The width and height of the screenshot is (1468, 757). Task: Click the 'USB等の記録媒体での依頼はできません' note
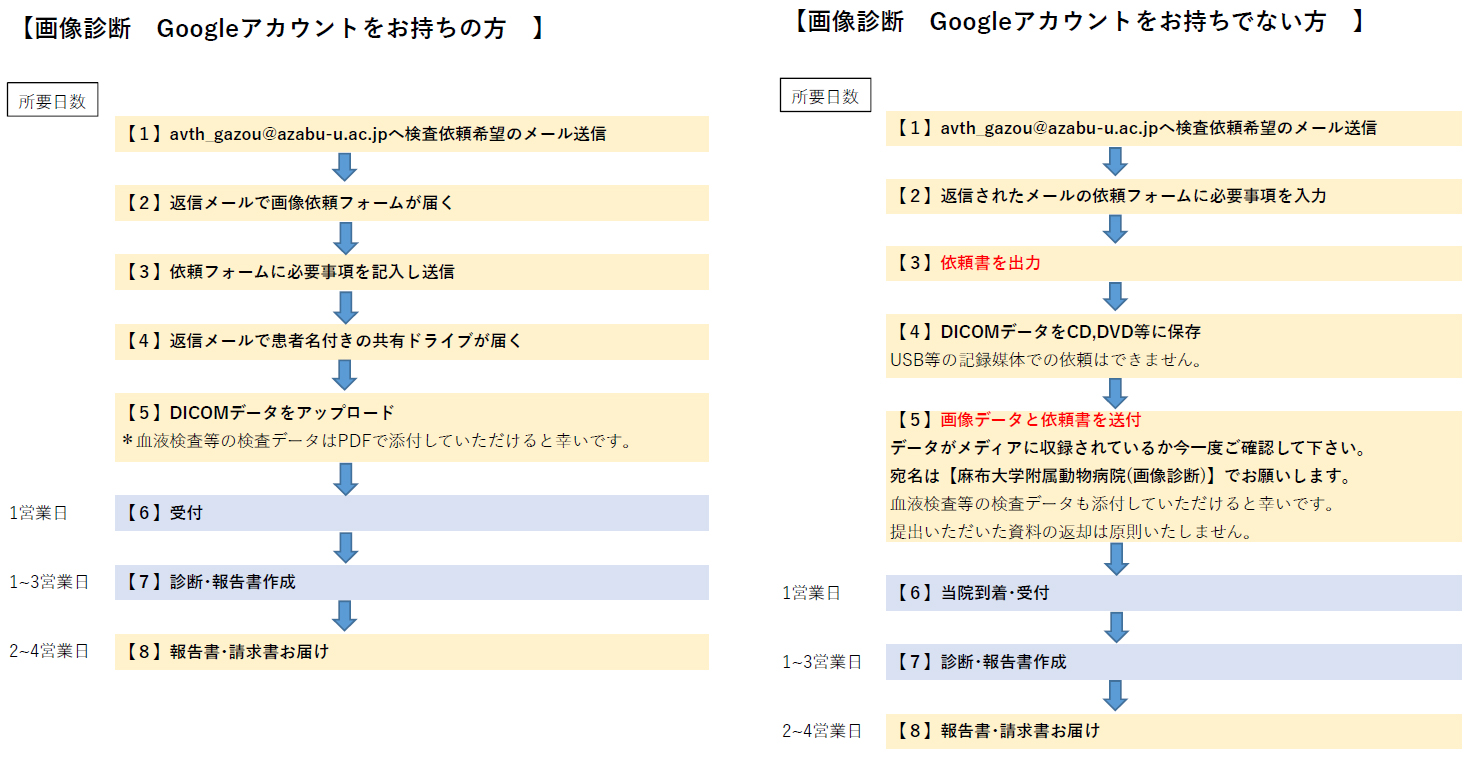pos(1045,359)
